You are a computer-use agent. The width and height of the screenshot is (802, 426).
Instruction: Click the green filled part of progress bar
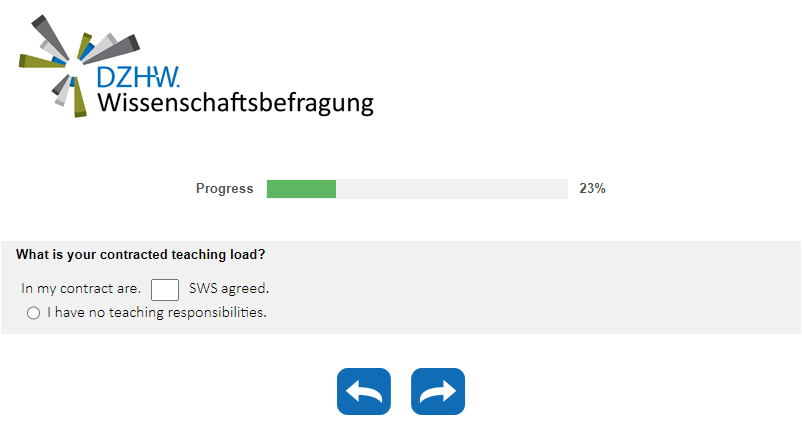[301, 189]
